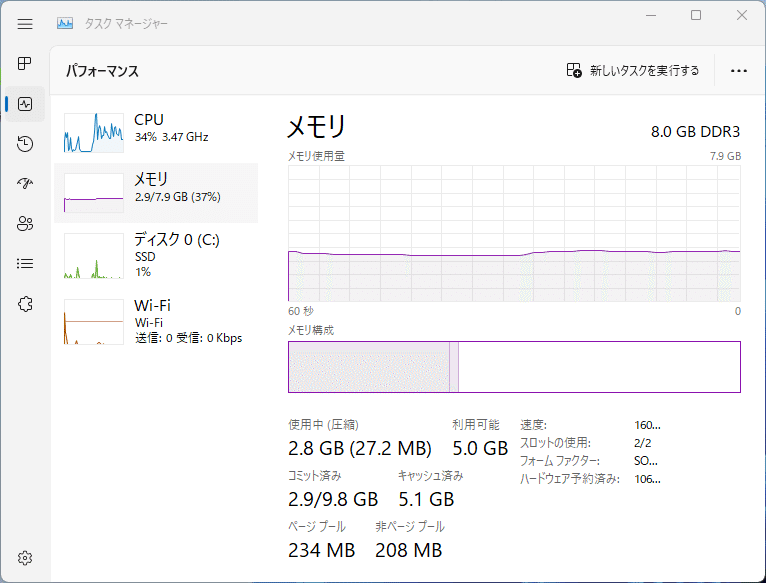
Task: Click the メモリ mini graph thumbnail
Action: pos(93,193)
